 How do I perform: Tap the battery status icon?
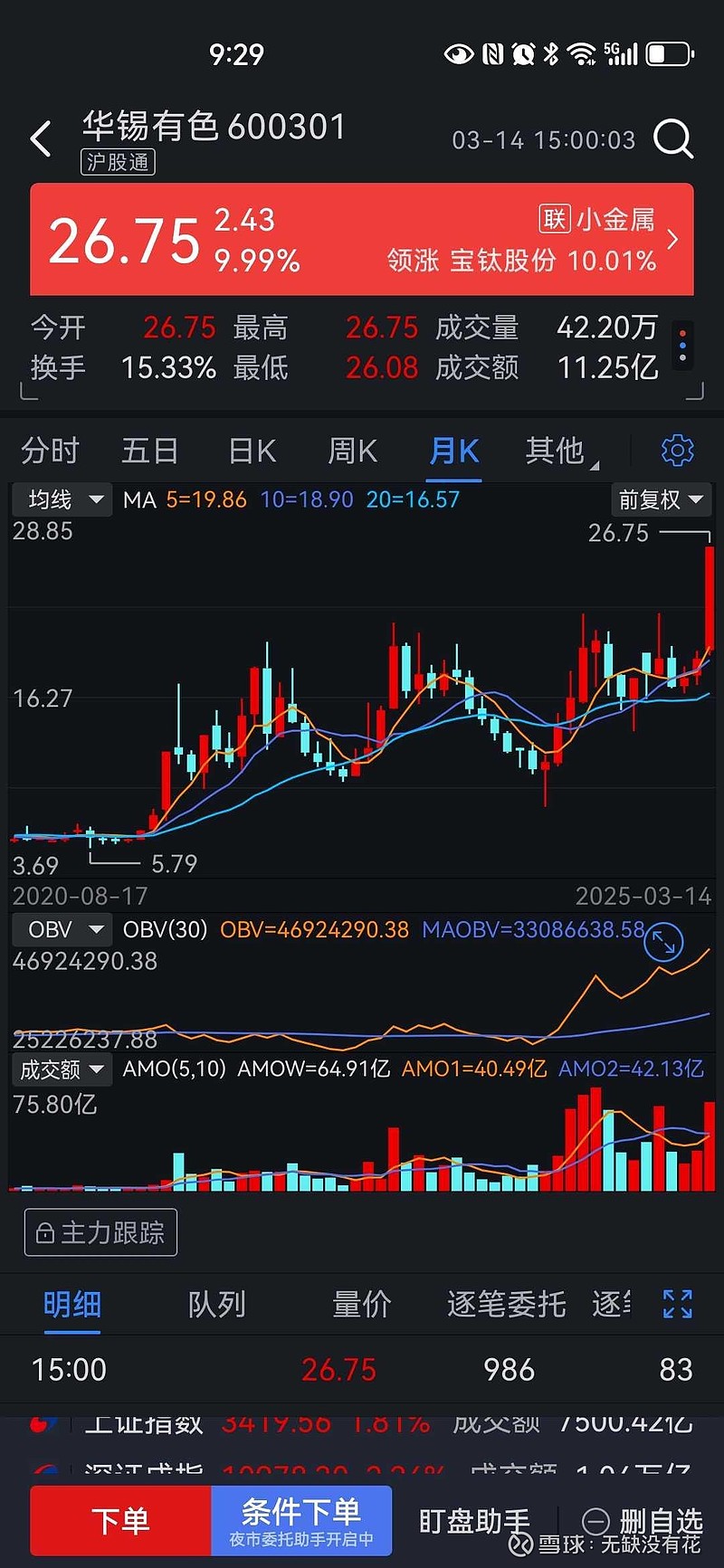[670, 54]
